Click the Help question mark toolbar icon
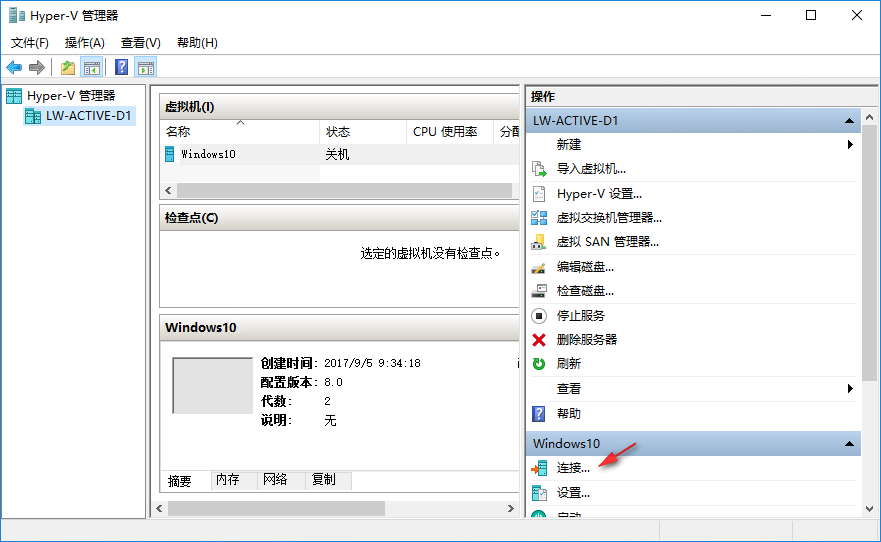881x542 pixels. (x=121, y=67)
